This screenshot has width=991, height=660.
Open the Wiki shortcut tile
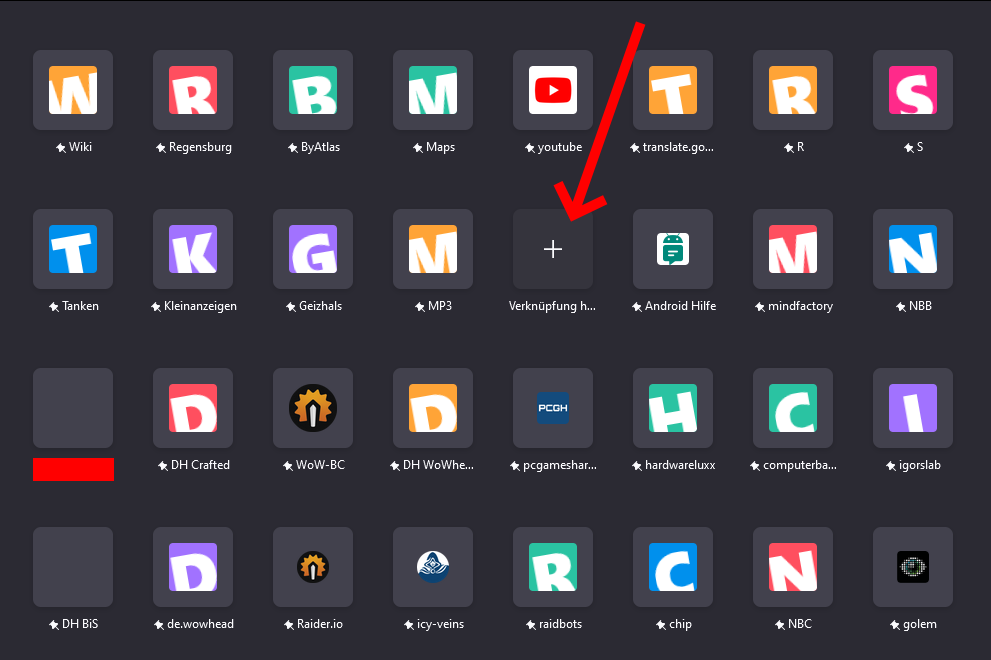73,90
